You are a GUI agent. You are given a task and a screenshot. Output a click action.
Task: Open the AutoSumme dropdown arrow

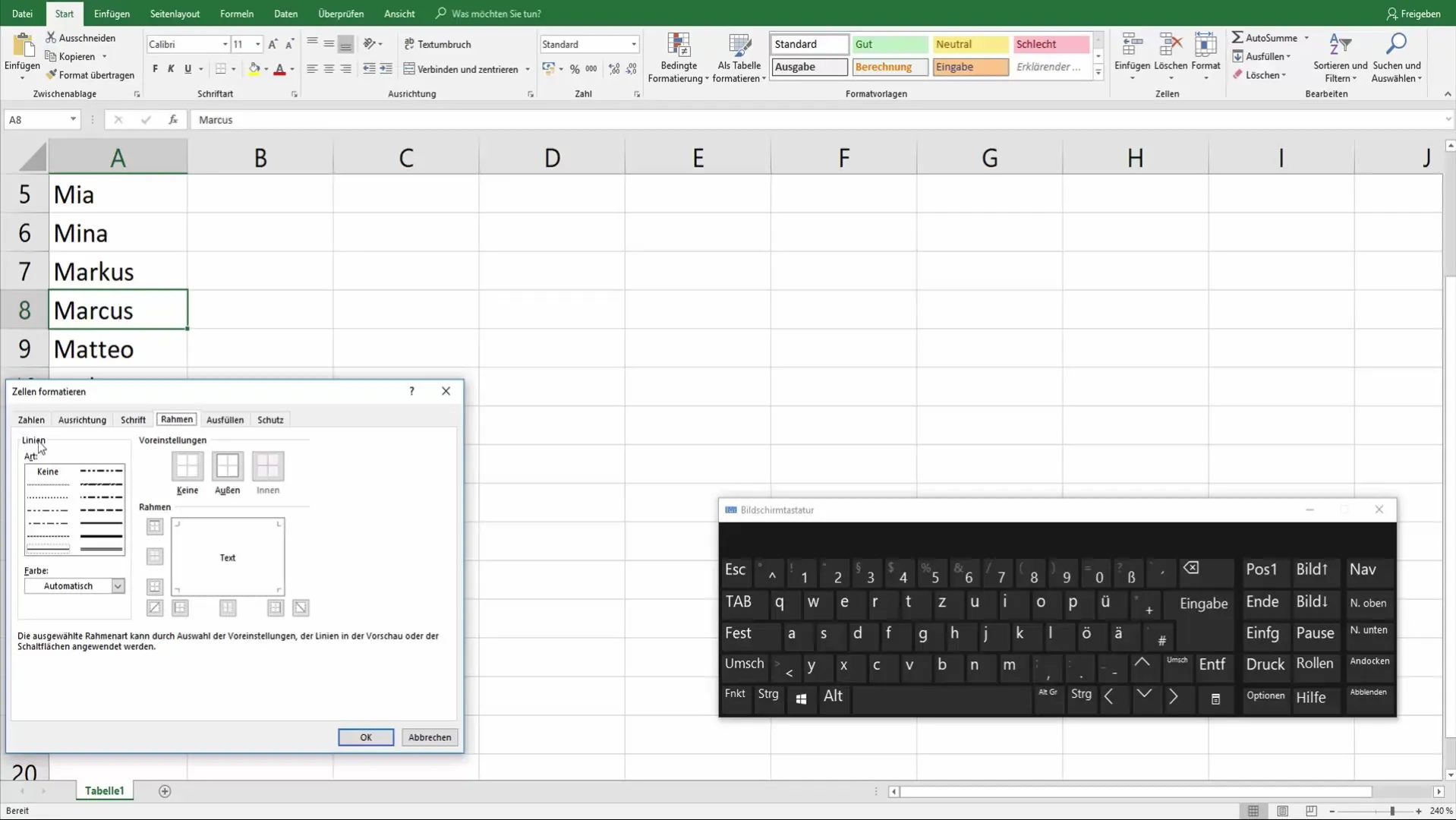click(x=1306, y=38)
